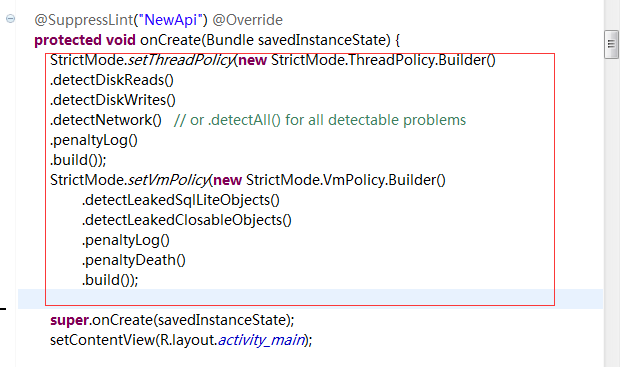Click the first .penaltyLog() line
The height and width of the screenshot is (367, 620).
click(94, 140)
